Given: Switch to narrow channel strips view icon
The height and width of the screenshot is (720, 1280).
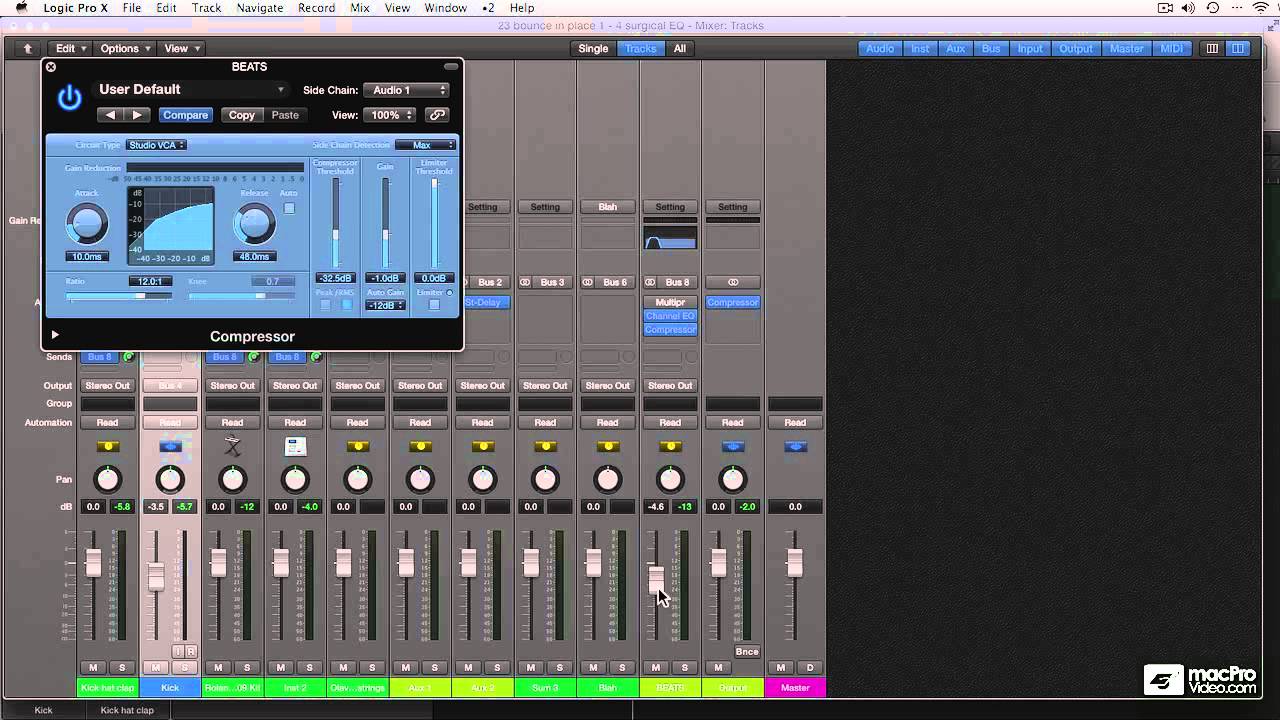Looking at the screenshot, I should coord(1212,48).
